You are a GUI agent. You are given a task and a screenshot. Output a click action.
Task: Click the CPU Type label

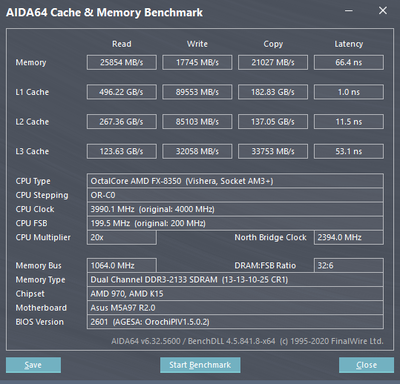pos(33,181)
